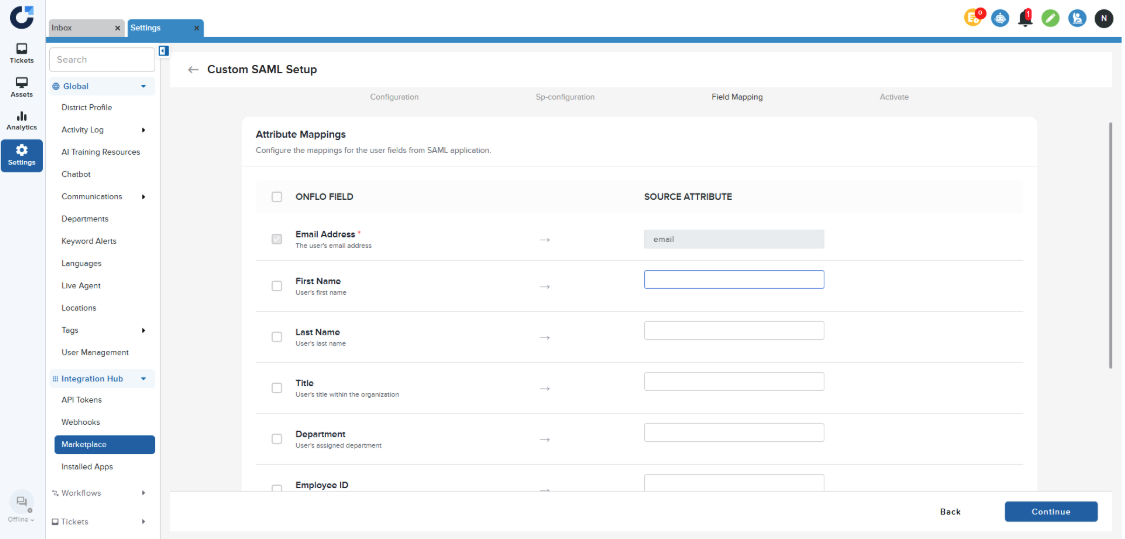This screenshot has height=539, width=1125.
Task: Open the Assets module icon
Action: pyautogui.click(x=22, y=87)
